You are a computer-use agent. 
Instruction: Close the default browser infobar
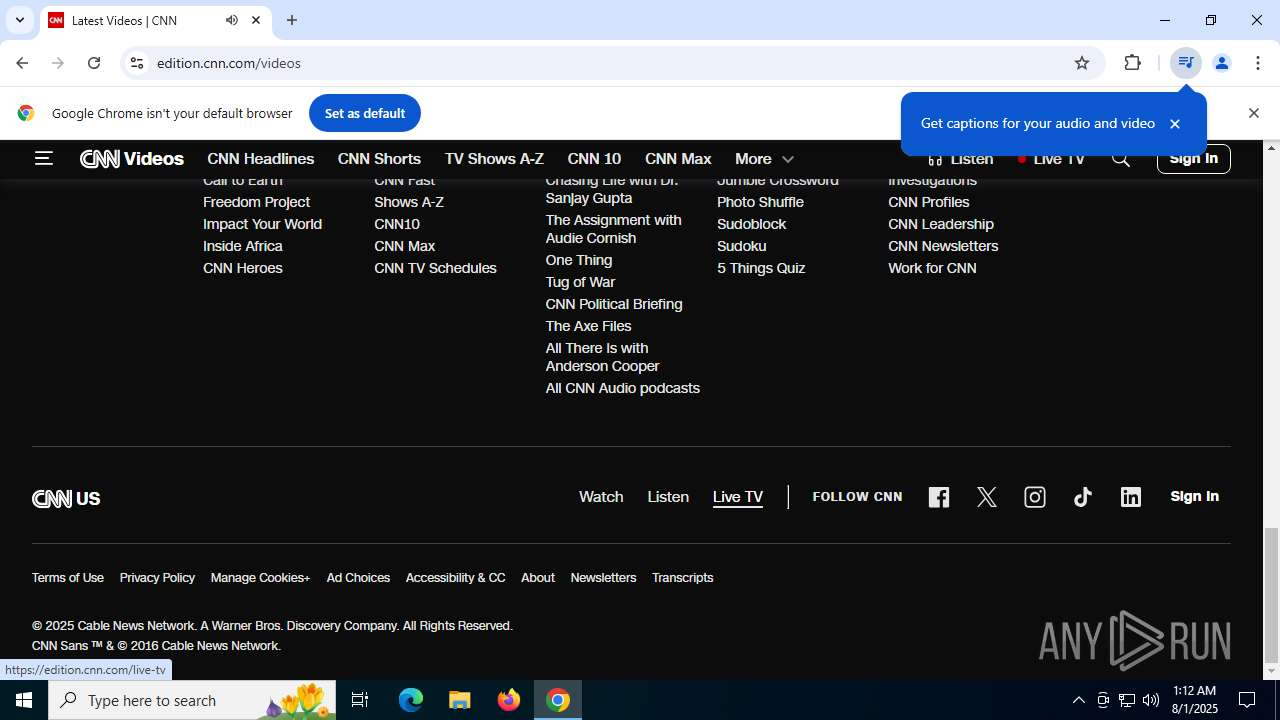[1253, 113]
